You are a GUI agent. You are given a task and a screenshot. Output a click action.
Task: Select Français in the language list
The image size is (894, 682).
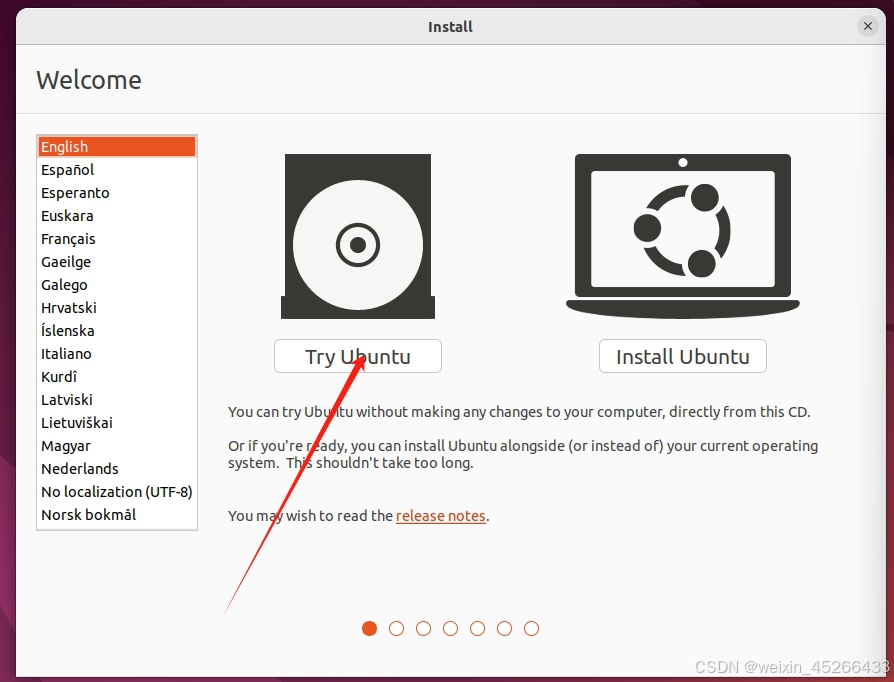pos(117,239)
